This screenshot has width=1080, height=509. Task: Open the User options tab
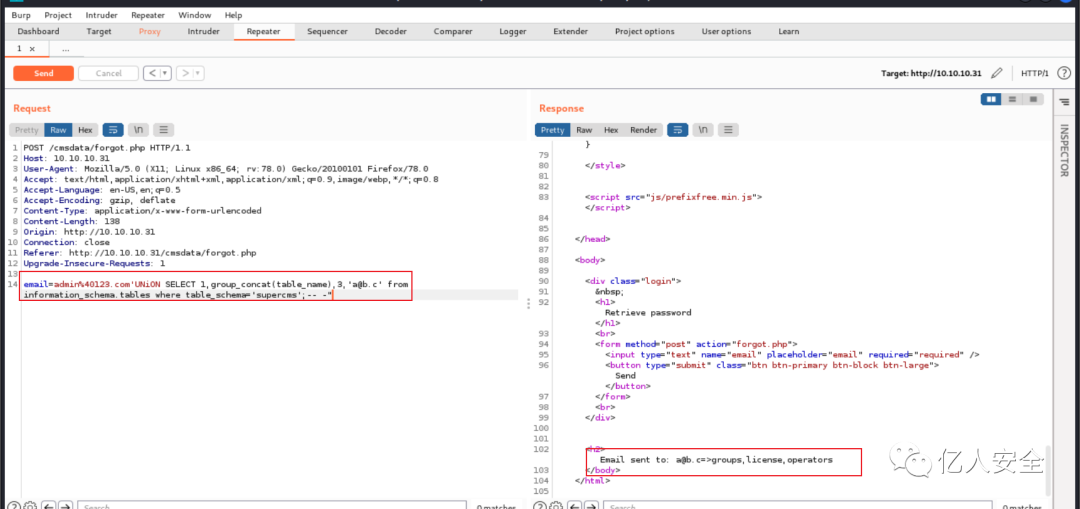[726, 31]
